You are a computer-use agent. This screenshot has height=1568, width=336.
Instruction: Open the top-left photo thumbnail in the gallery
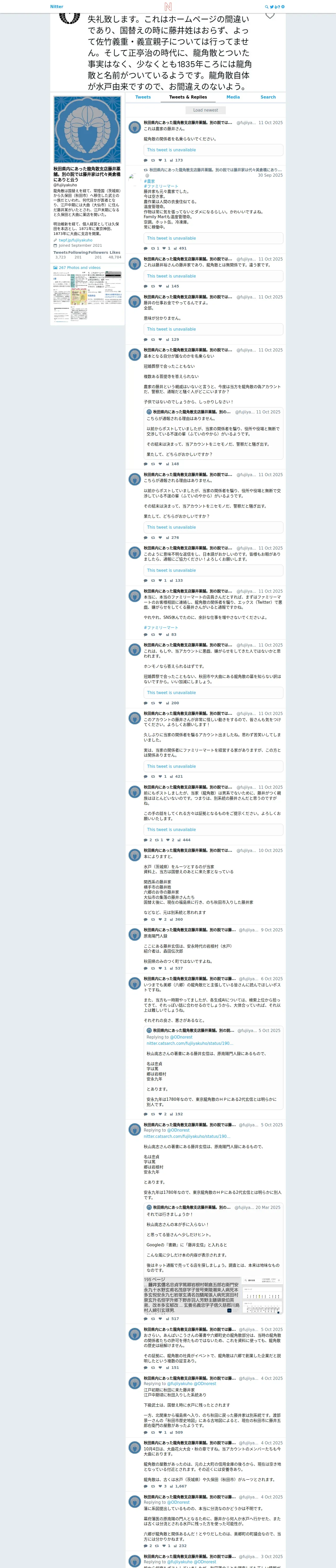(61, 279)
